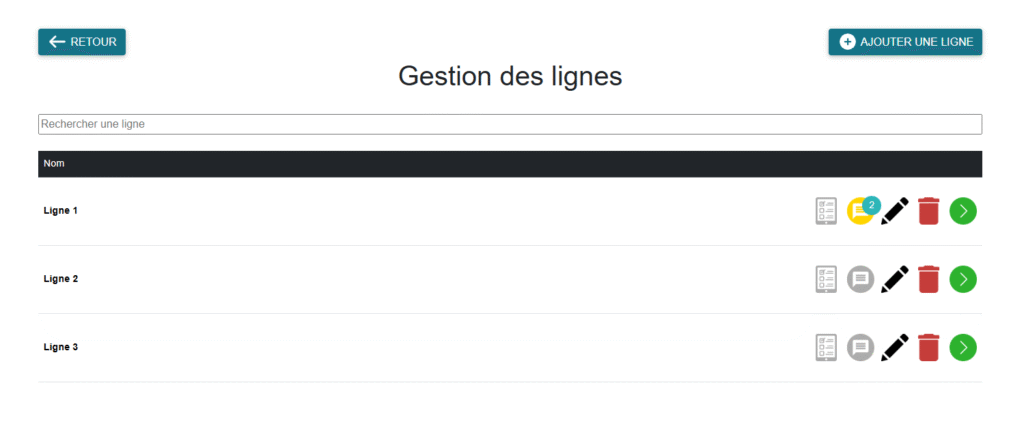Focus the Rechercher une ligne search field
Screen dimensions: 1024x439
(x=510, y=124)
